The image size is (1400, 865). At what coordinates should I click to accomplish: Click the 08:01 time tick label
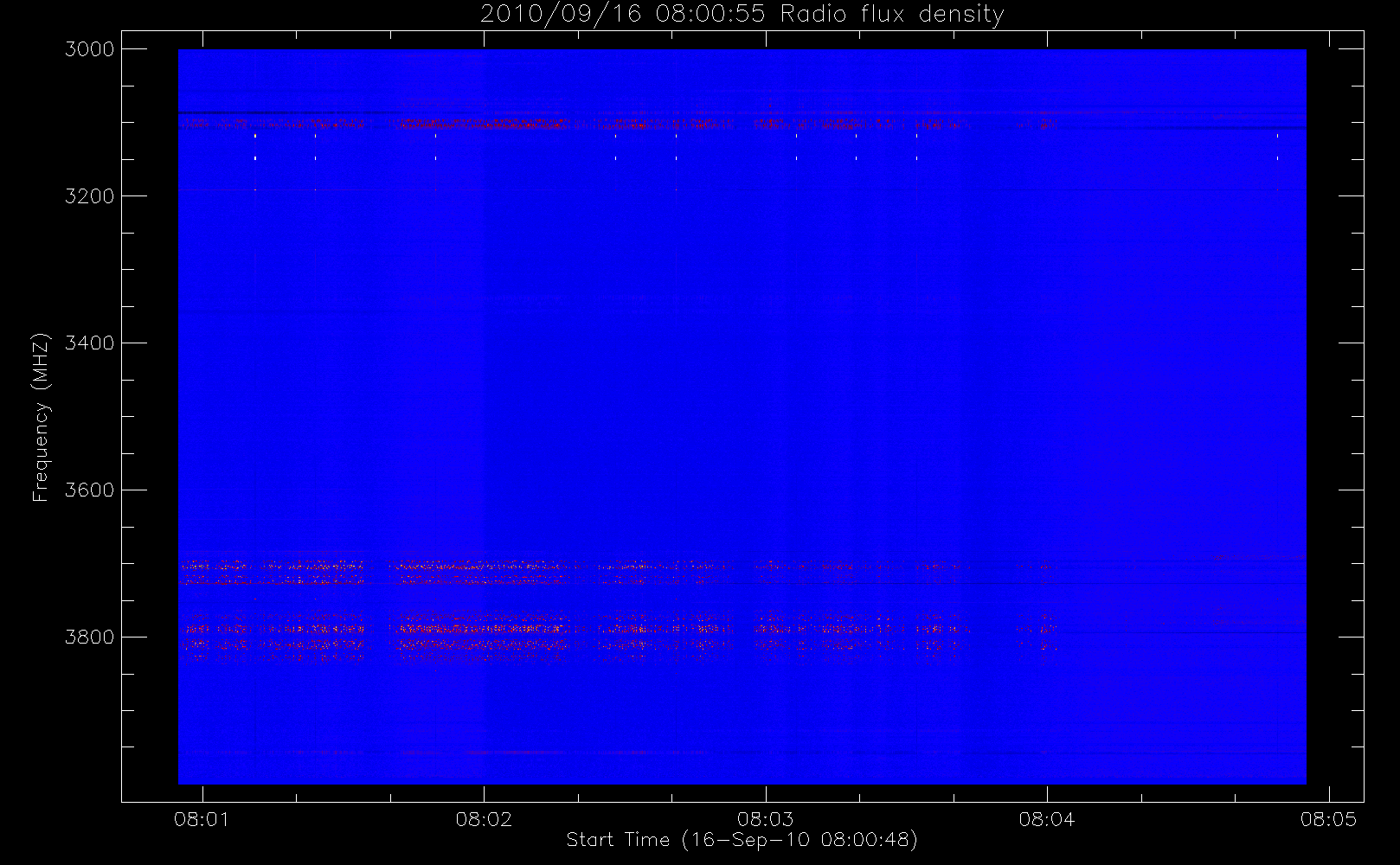pos(202,819)
